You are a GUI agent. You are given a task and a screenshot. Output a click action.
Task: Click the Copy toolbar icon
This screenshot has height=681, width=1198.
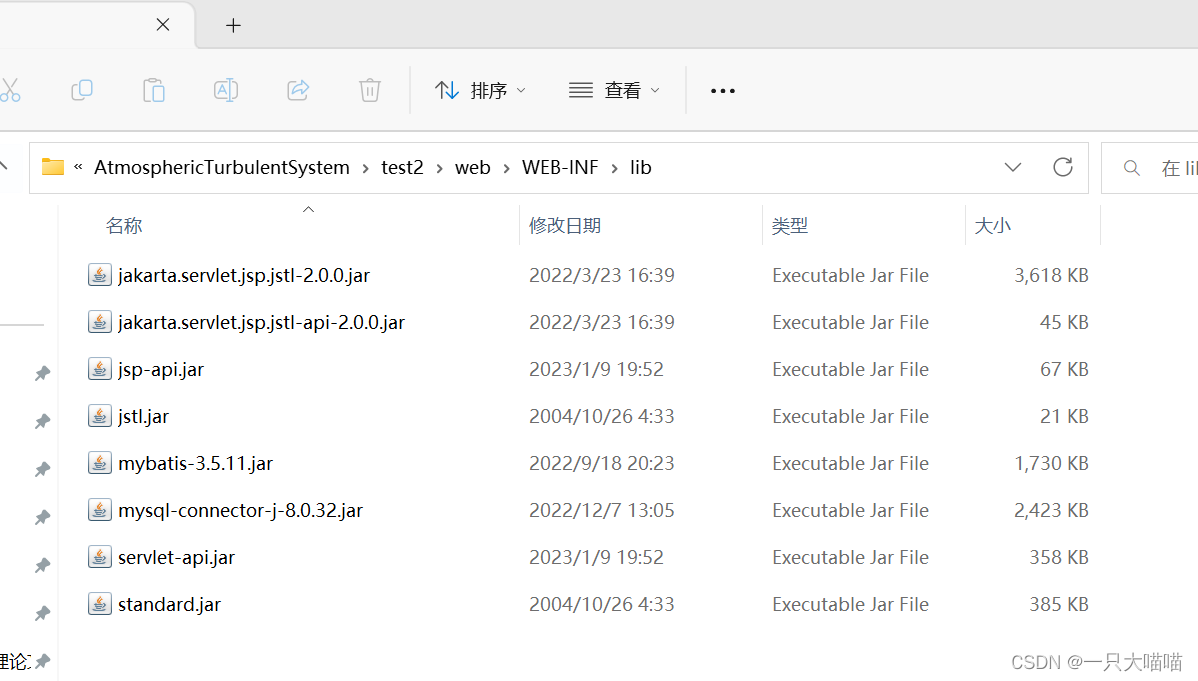tap(82, 90)
